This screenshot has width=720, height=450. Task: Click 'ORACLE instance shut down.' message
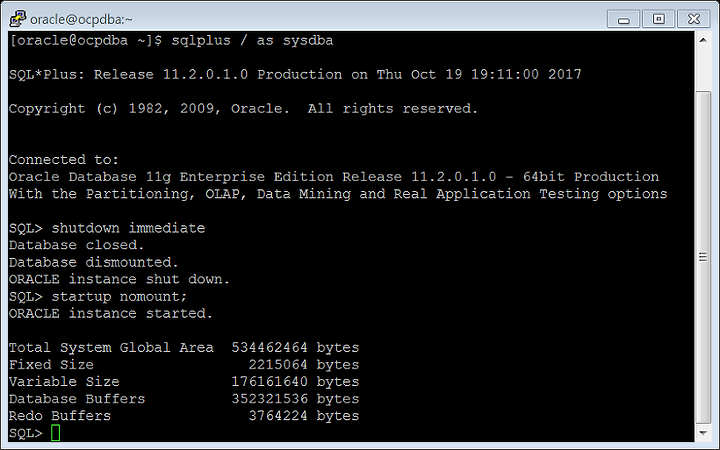point(119,279)
